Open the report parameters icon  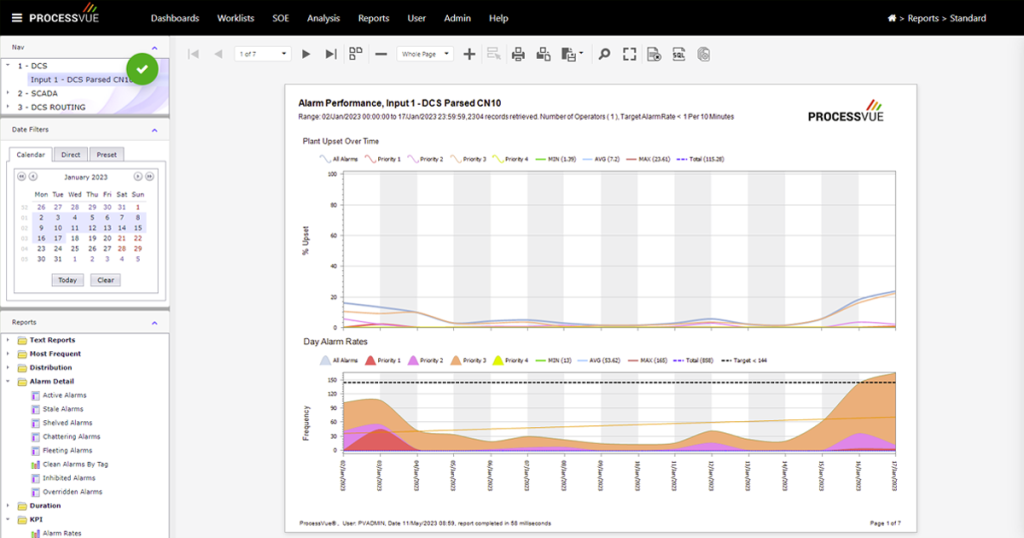coord(654,54)
